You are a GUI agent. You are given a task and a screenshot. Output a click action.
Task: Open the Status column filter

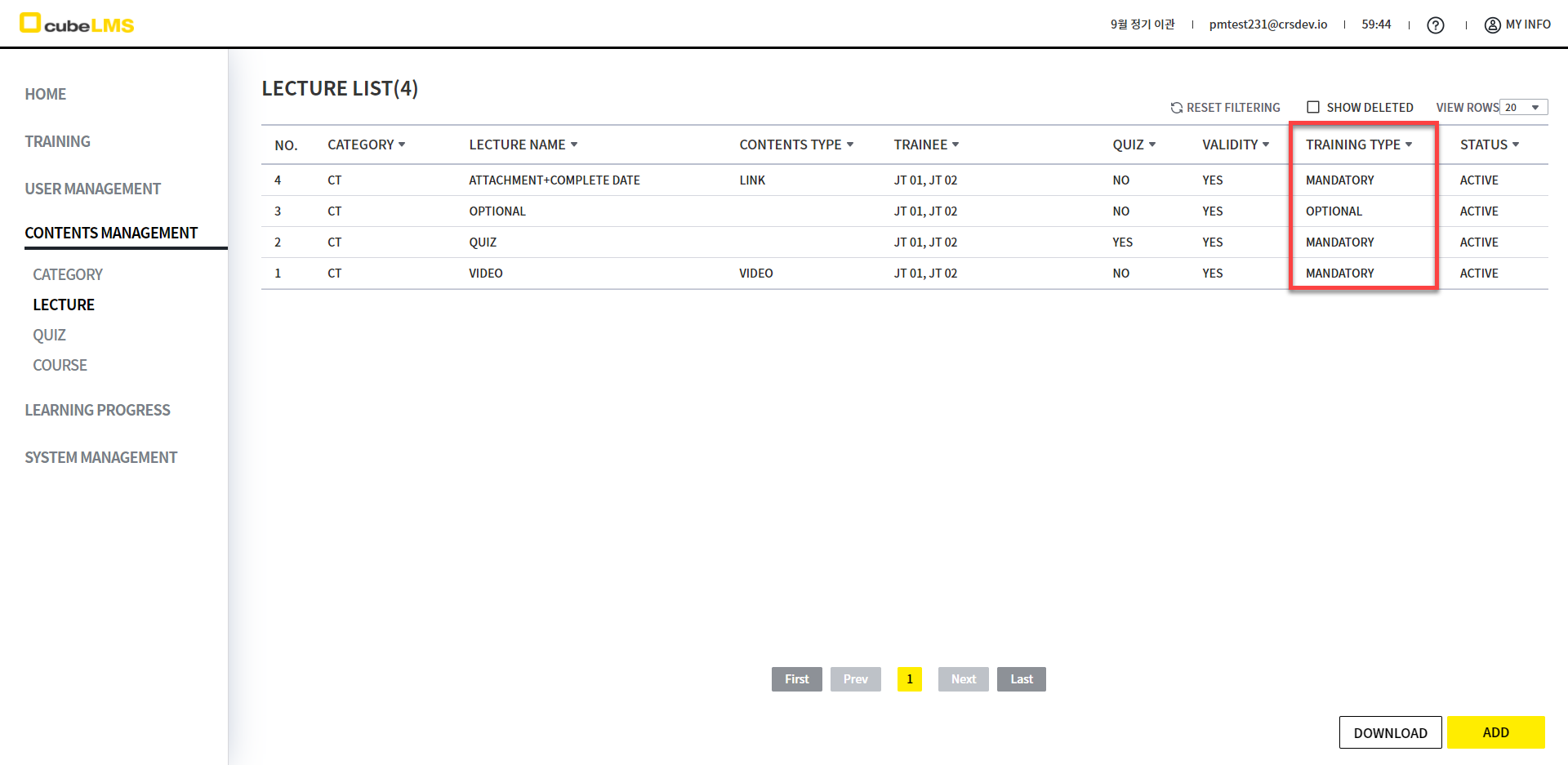[1516, 145]
